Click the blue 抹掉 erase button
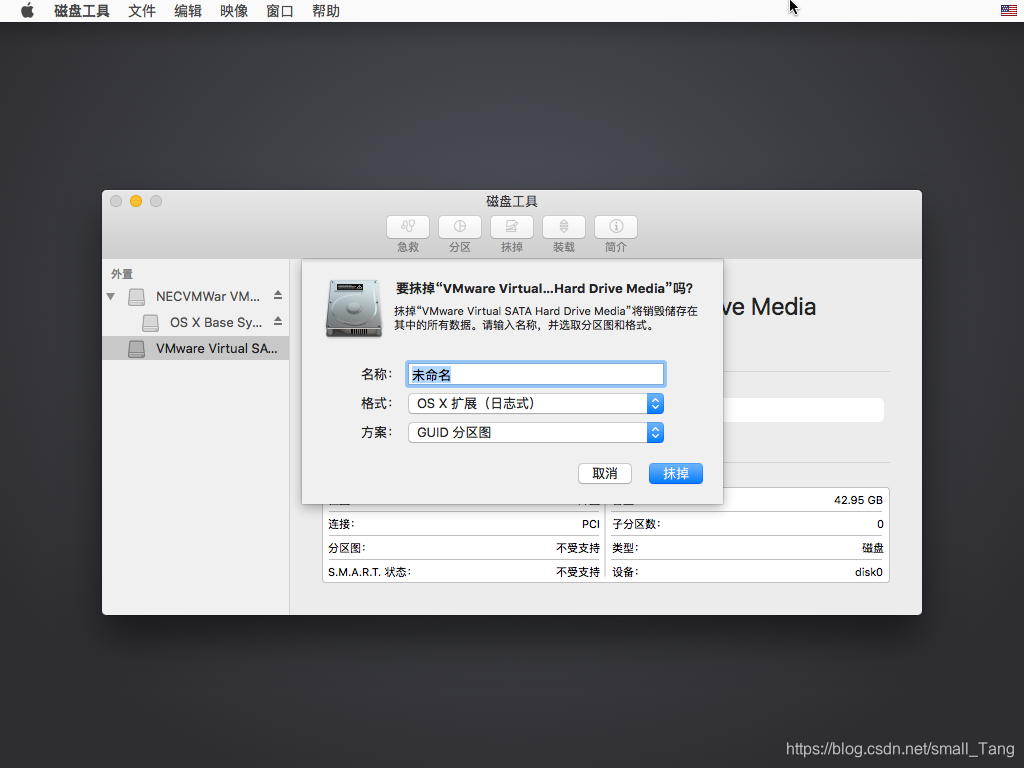 676,473
